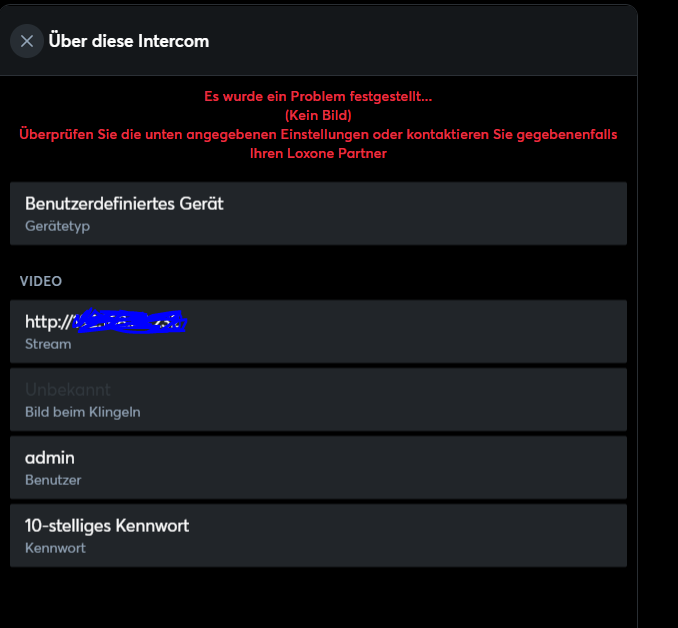Click the 'Bild beim Klingeln' label
Viewport: 678px width, 628px height.
[83, 412]
